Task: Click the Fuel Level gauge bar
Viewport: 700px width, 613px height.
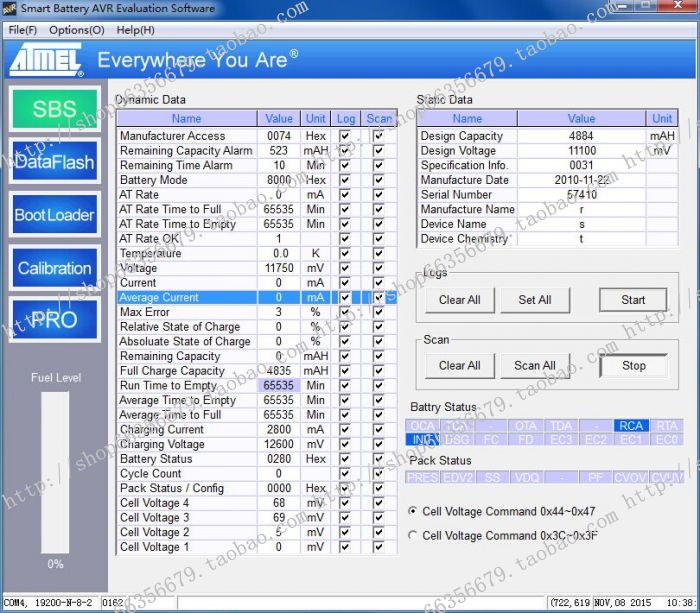Action: click(55, 472)
